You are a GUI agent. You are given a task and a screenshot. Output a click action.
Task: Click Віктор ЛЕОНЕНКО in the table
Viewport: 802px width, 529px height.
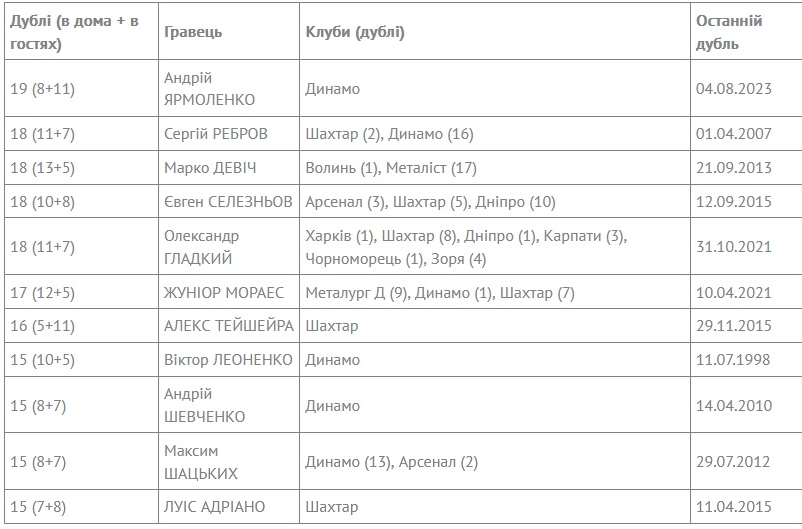(228, 360)
